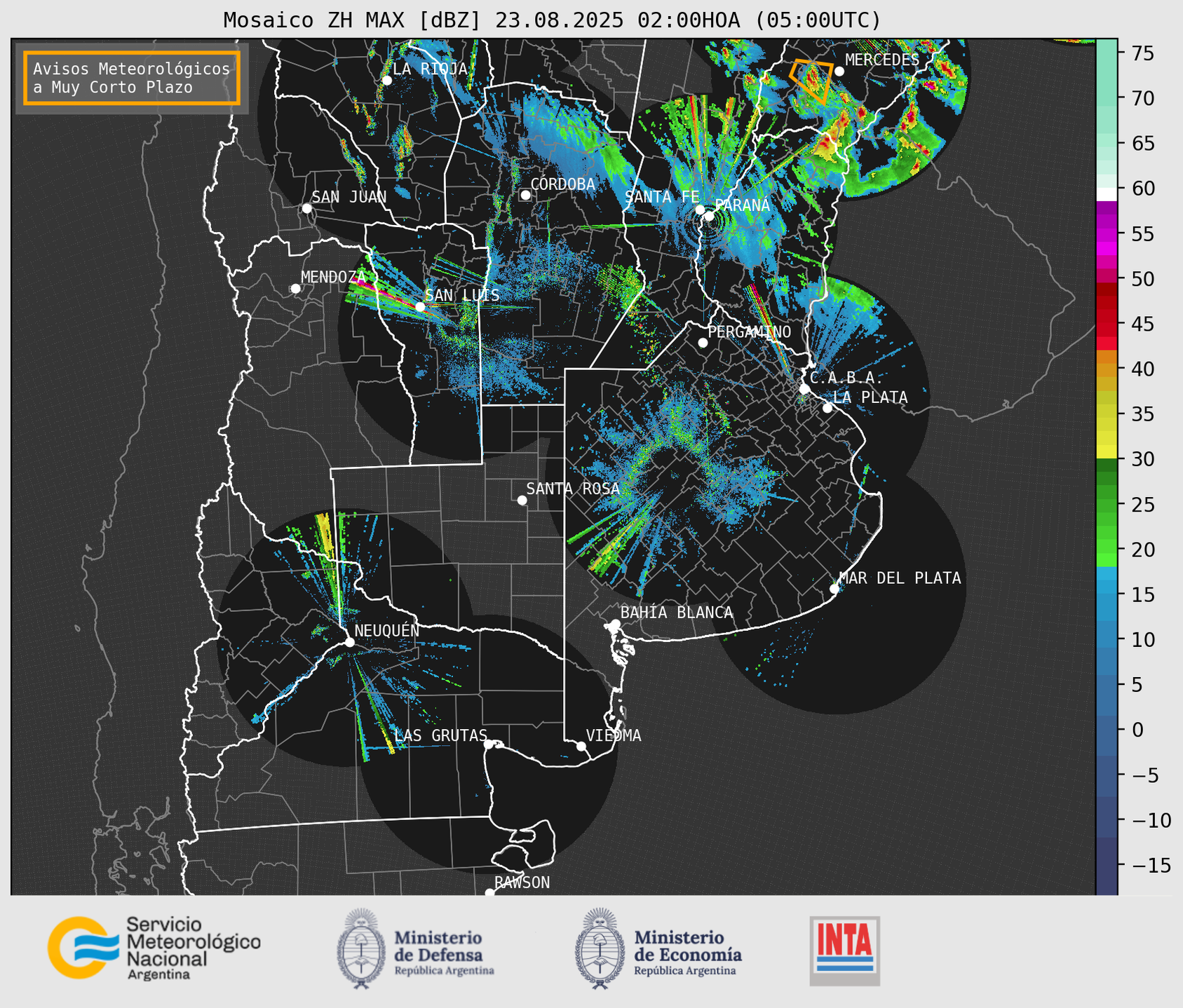
Task: Click the BAHÍA BLANCA city marker dot
Action: [615, 624]
